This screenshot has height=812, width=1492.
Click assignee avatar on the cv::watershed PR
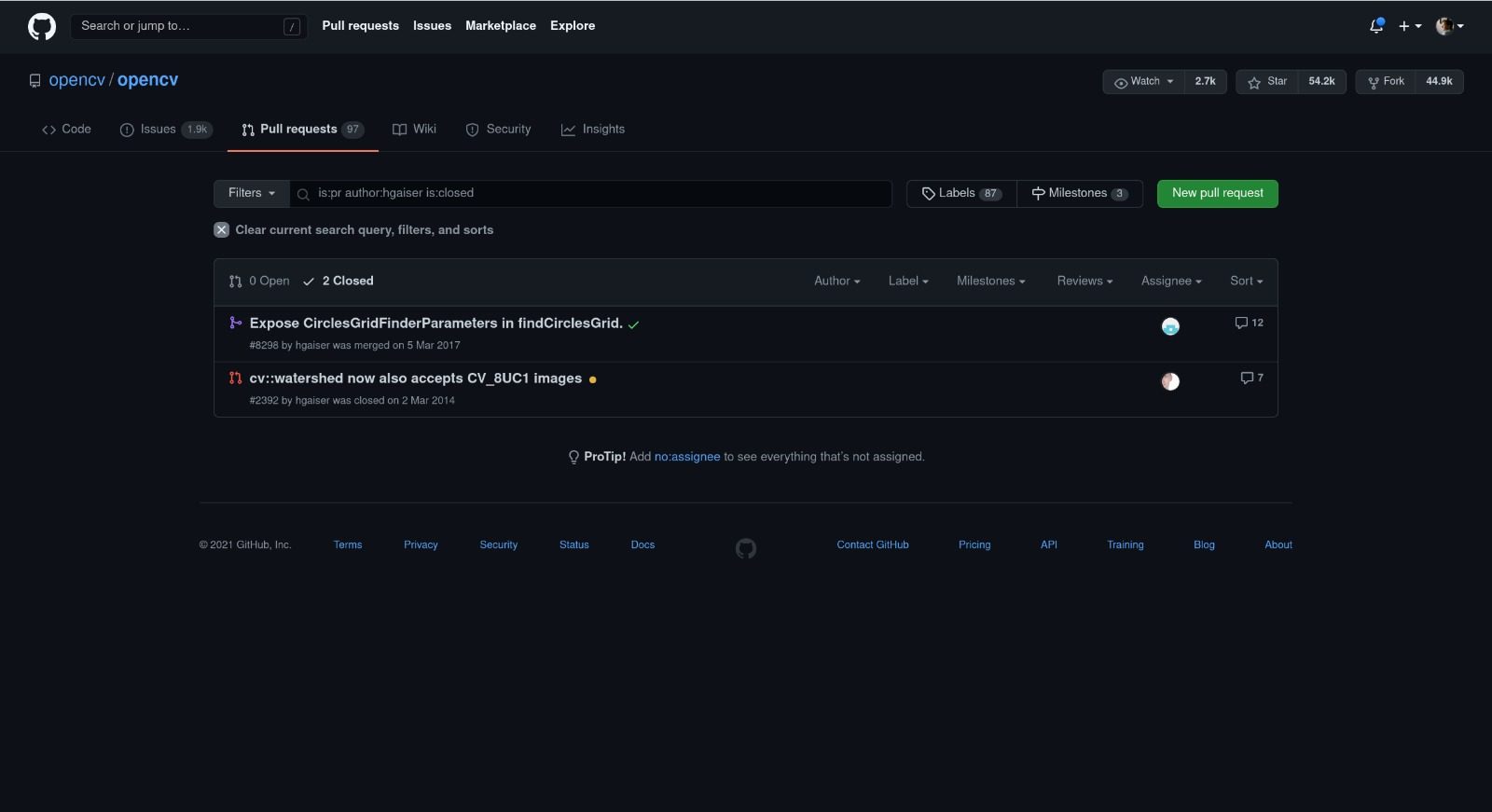tap(1170, 381)
